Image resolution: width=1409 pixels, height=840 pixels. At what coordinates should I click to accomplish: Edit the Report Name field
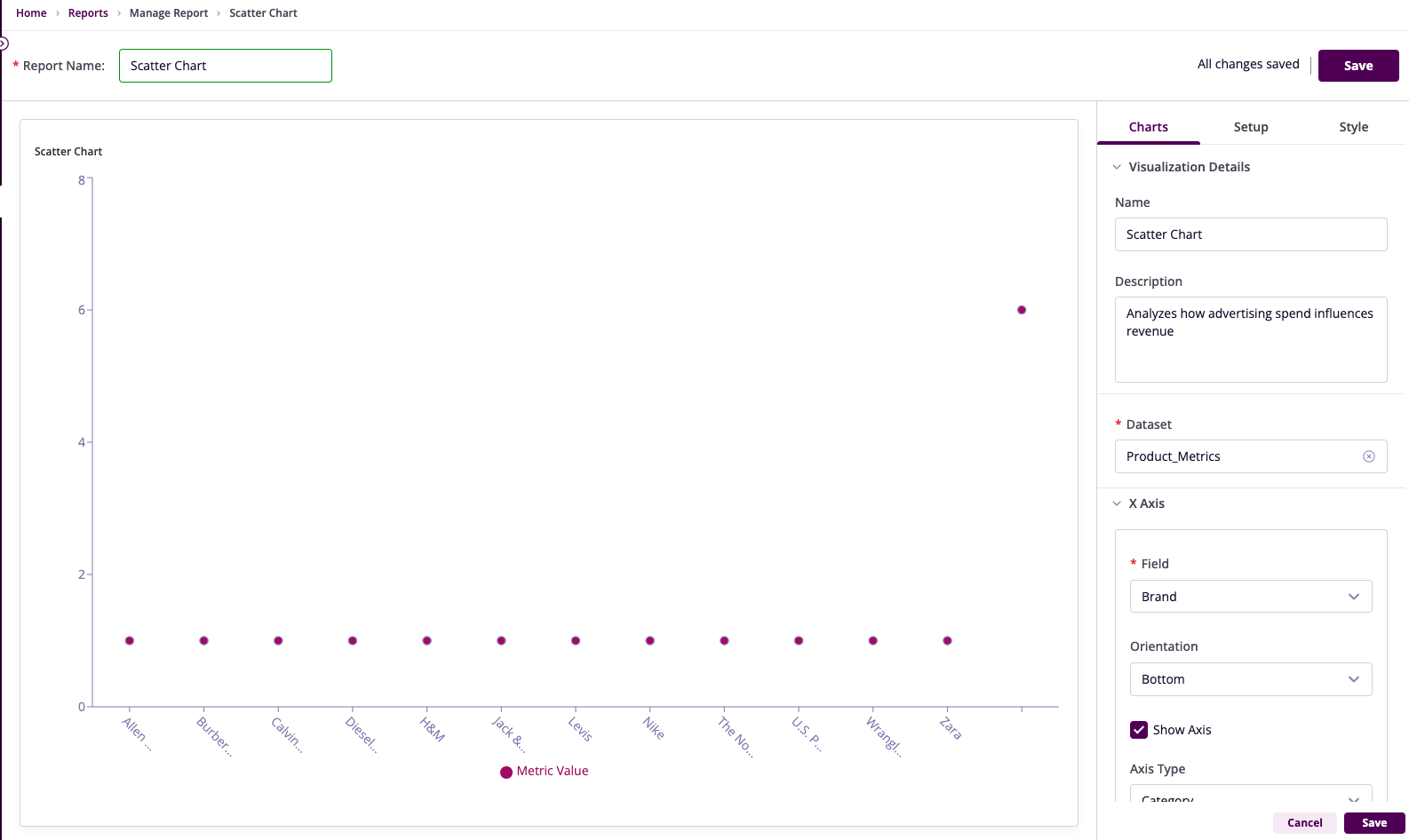pyautogui.click(x=226, y=66)
